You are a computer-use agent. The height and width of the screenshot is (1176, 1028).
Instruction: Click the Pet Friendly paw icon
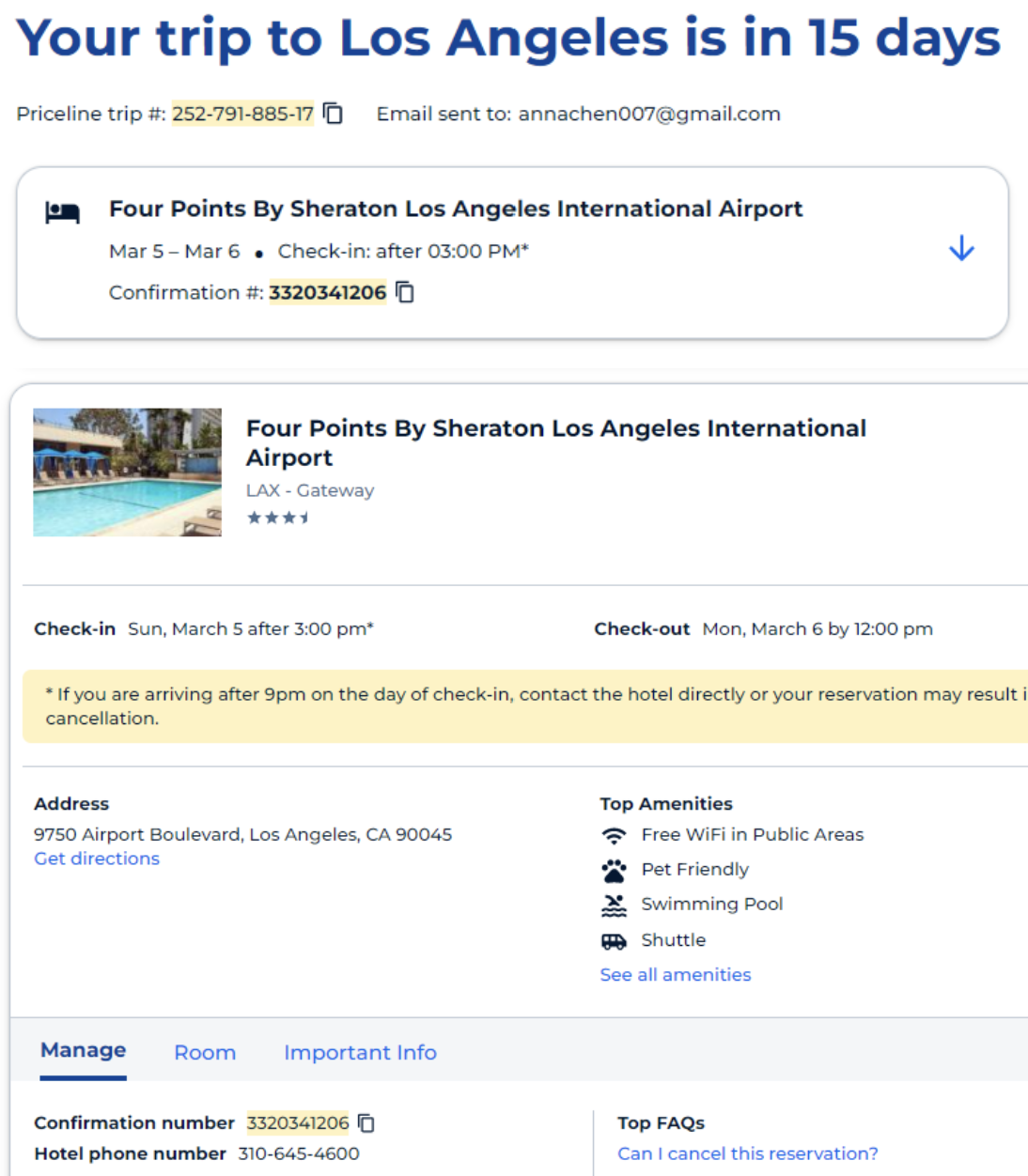pos(614,871)
